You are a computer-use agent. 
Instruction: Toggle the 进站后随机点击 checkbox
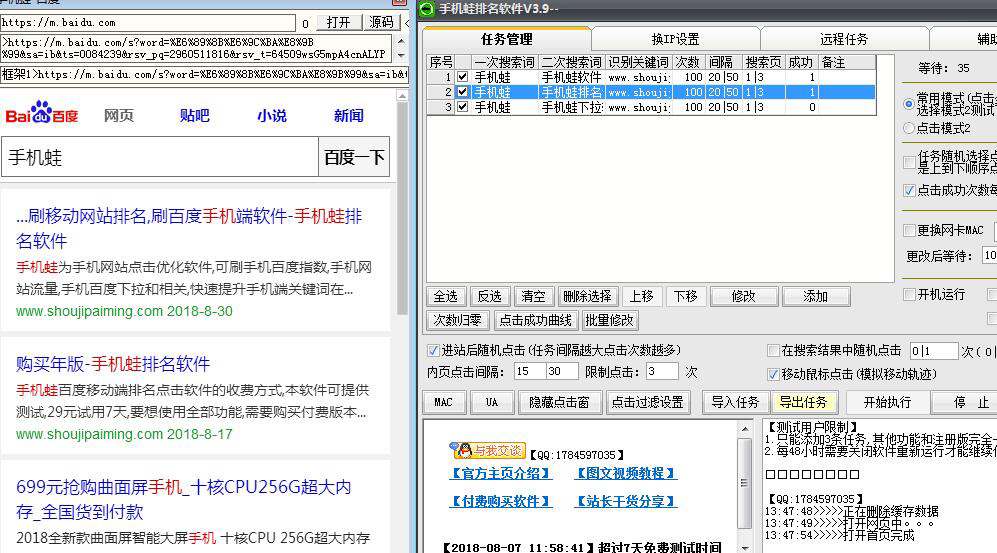pos(433,351)
